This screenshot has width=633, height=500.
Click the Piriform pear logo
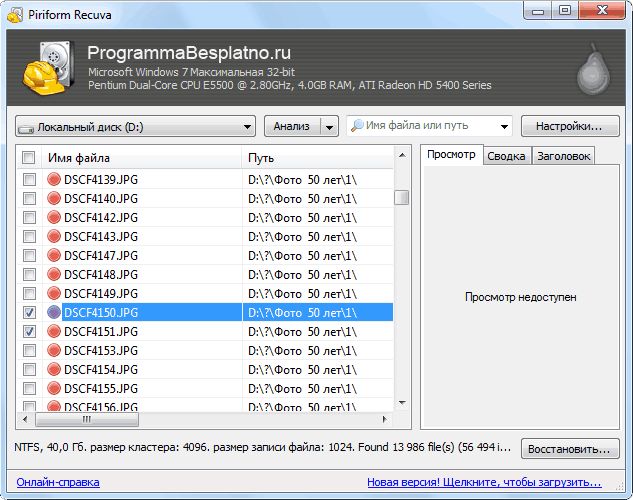[593, 69]
